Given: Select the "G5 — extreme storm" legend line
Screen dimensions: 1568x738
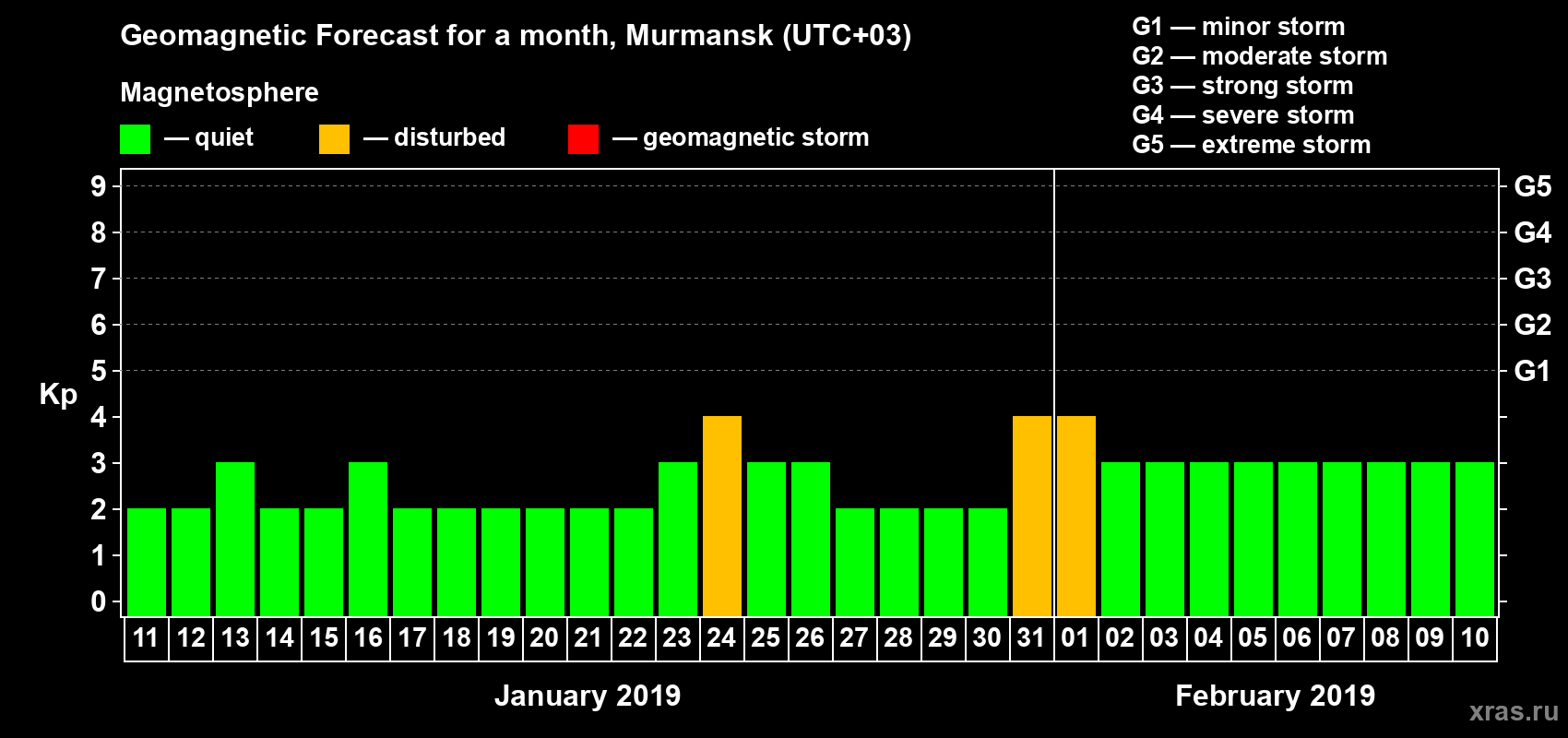Looking at the screenshot, I should 1252,145.
